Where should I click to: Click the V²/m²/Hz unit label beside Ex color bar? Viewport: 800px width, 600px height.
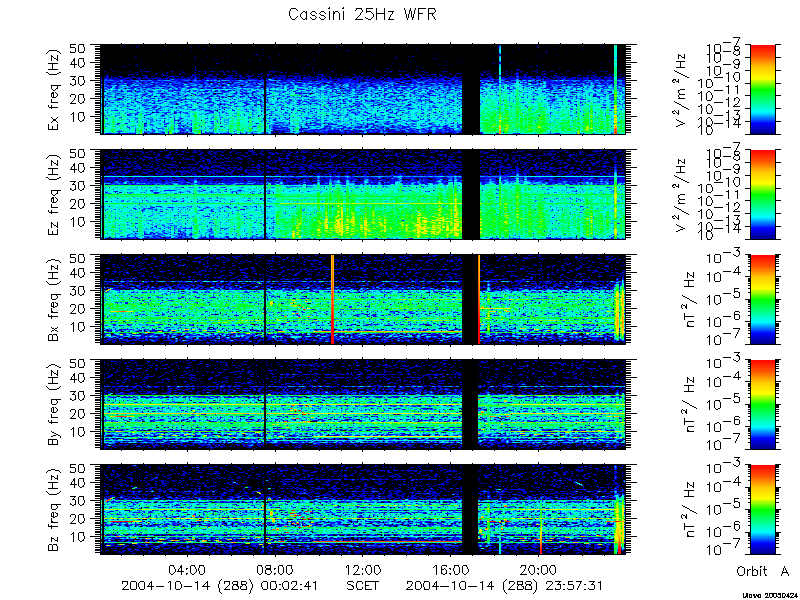pyautogui.click(x=682, y=89)
